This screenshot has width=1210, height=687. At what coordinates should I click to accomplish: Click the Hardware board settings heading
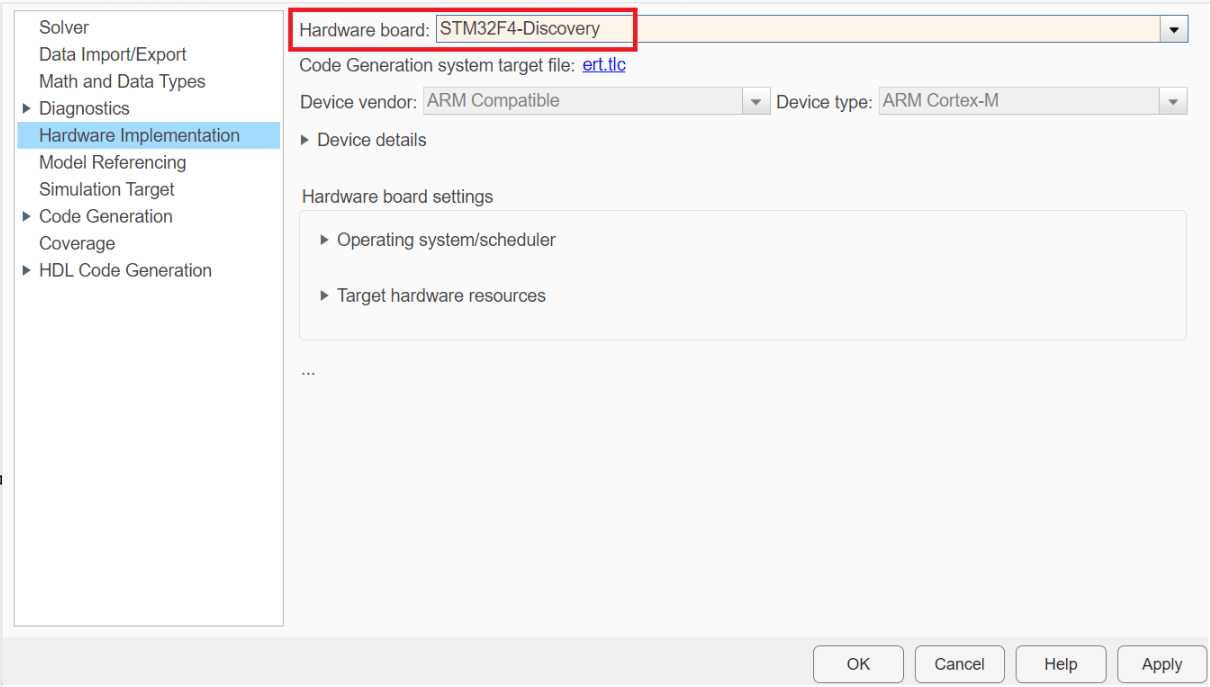pos(397,197)
